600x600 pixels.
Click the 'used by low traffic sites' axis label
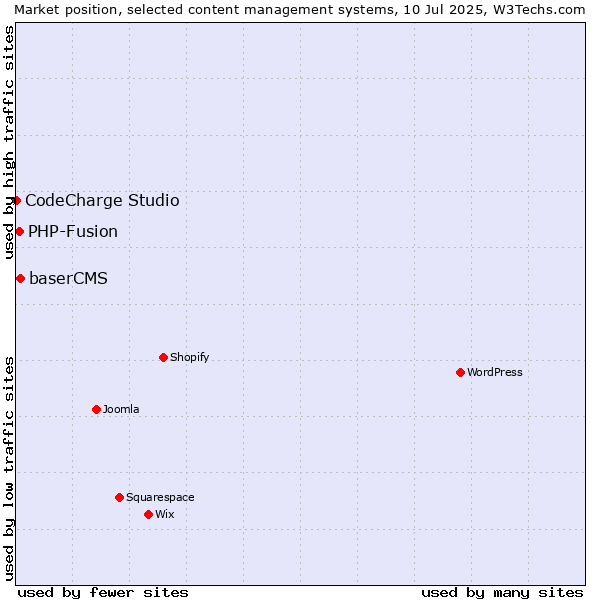(8, 469)
